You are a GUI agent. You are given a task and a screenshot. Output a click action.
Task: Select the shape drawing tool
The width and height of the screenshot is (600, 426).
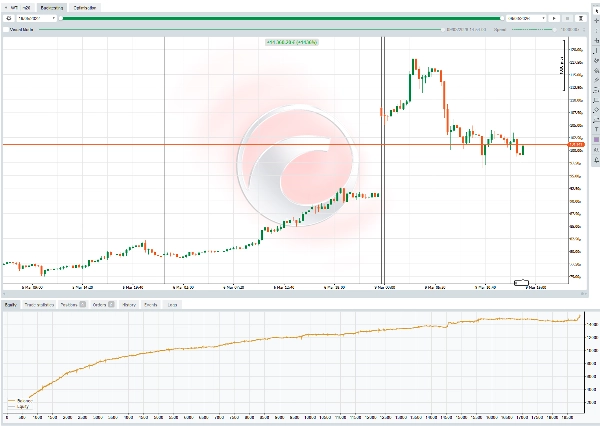596,110
